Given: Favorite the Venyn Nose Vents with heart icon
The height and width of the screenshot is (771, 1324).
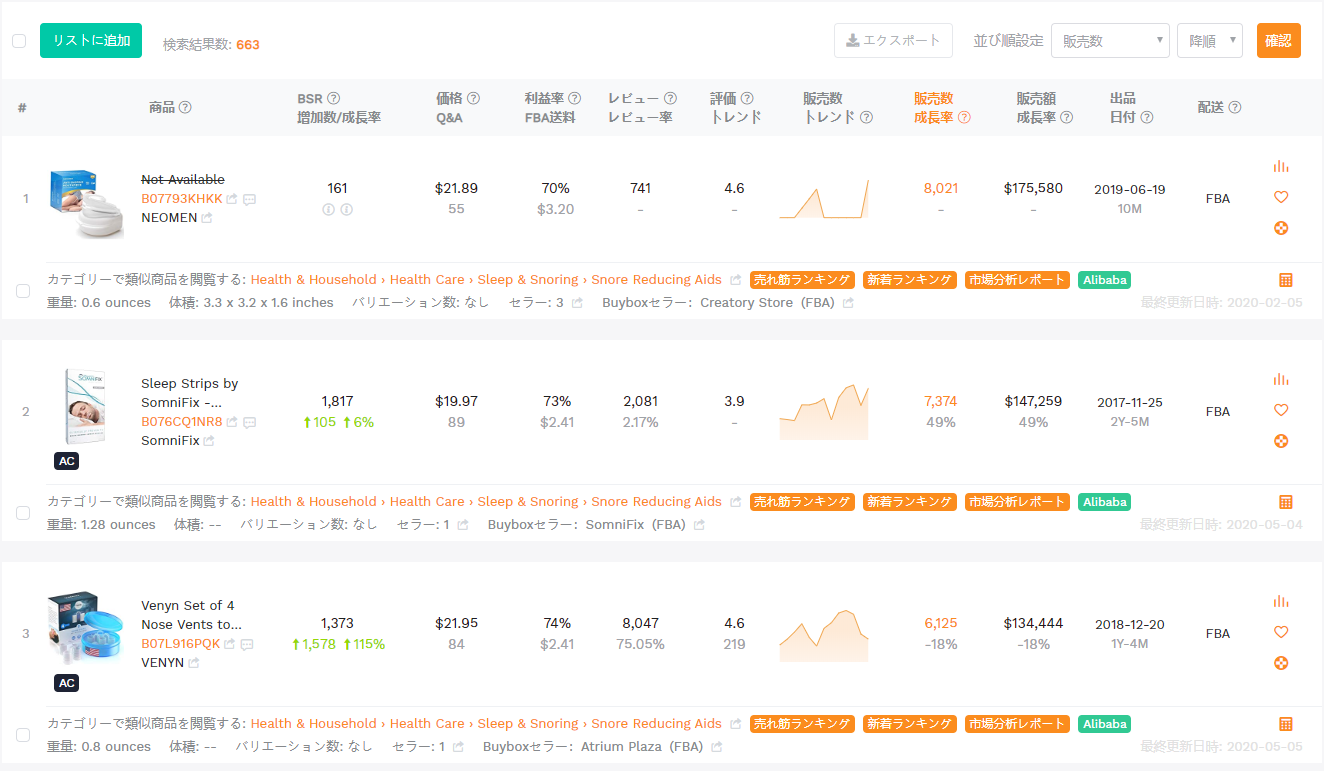Looking at the screenshot, I should click(x=1281, y=632).
